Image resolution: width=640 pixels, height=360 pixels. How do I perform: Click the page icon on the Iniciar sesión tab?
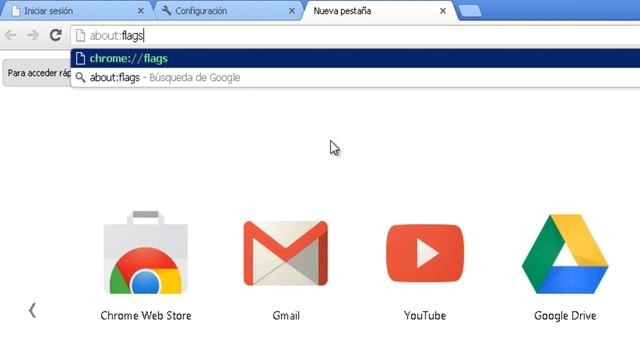tap(16, 11)
